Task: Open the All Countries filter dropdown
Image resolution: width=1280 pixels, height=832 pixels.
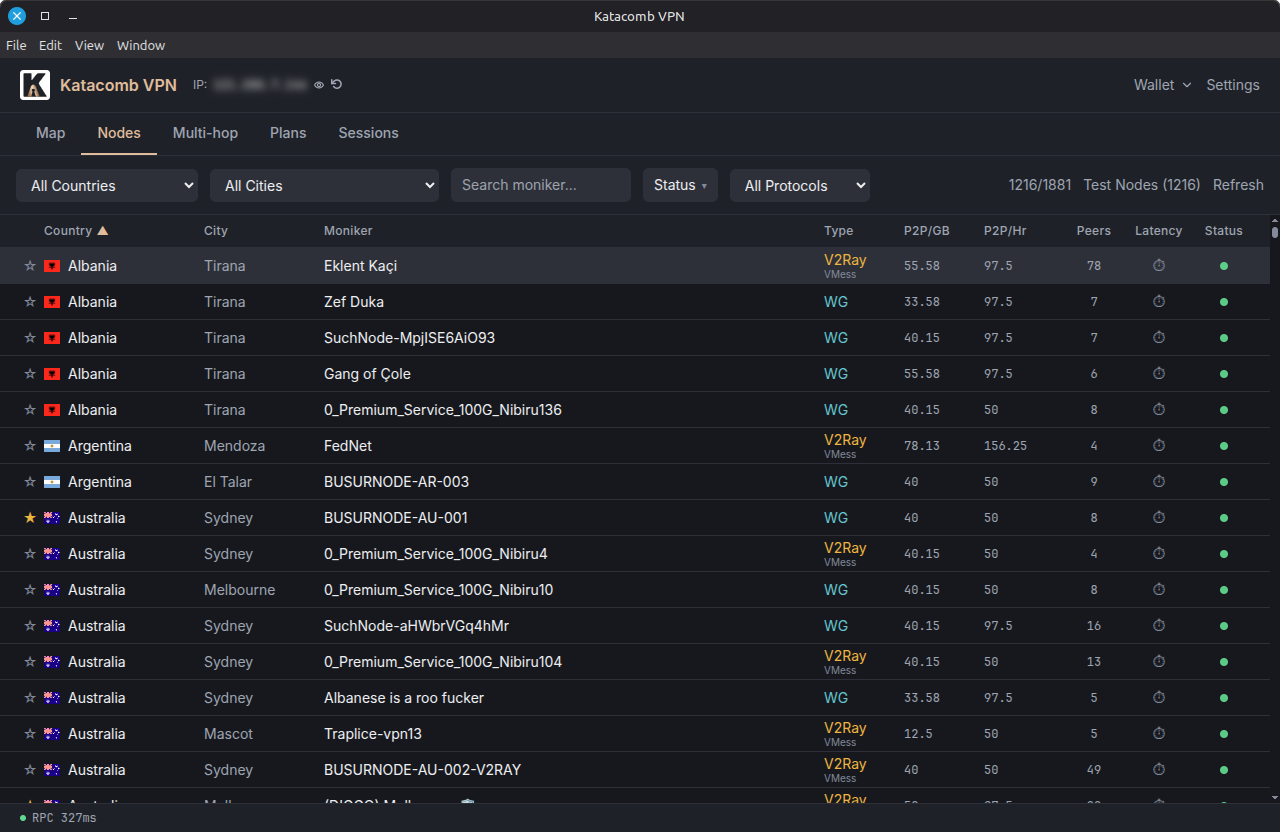Action: pos(107,185)
